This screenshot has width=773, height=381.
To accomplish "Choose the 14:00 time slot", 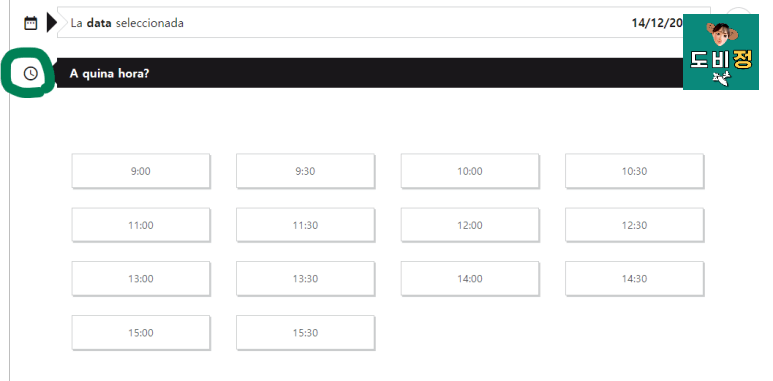I will click(x=470, y=279).
